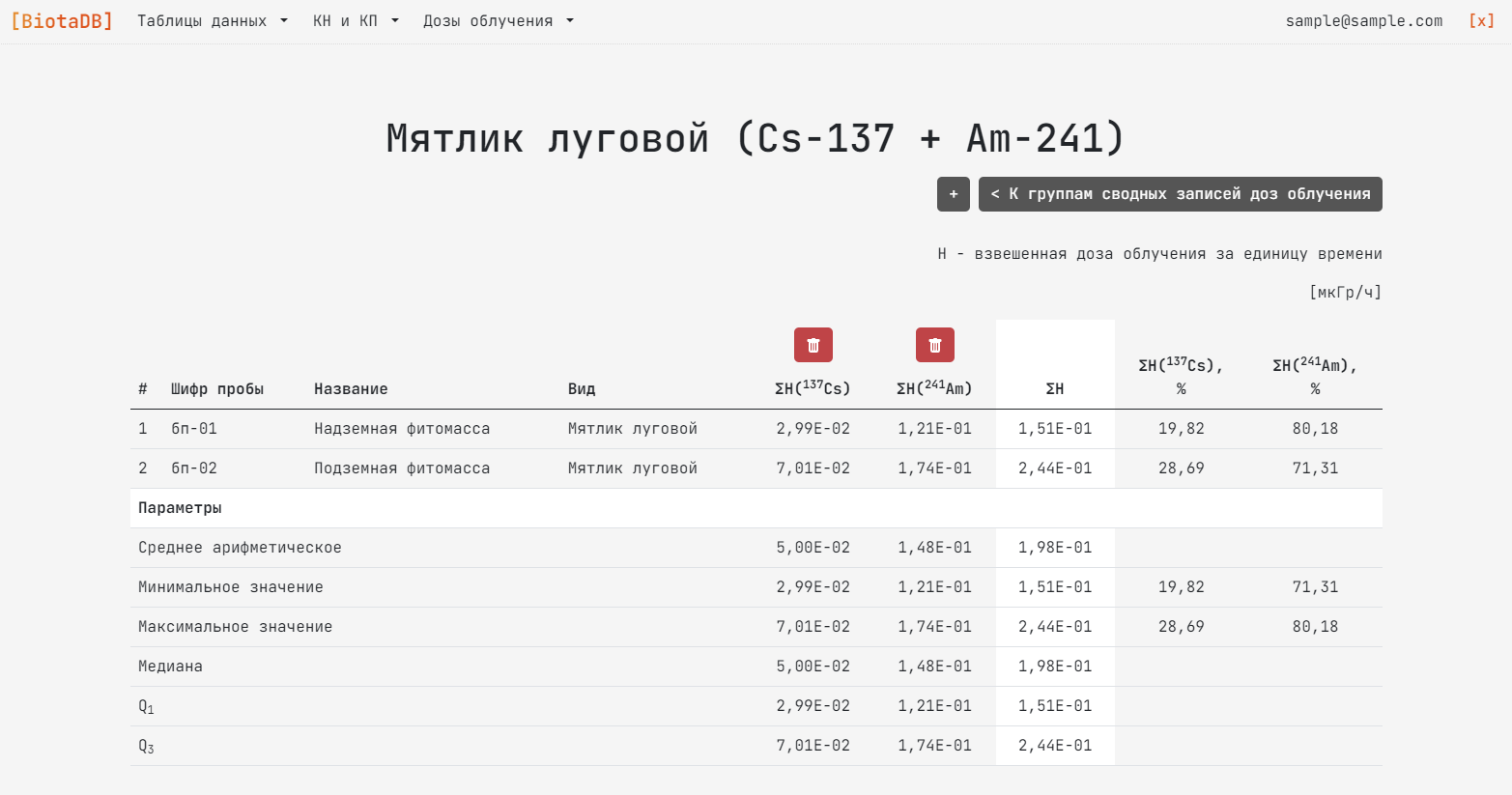The width and height of the screenshot is (1512, 795).
Task: Click the Медиана row label
Action: (170, 667)
